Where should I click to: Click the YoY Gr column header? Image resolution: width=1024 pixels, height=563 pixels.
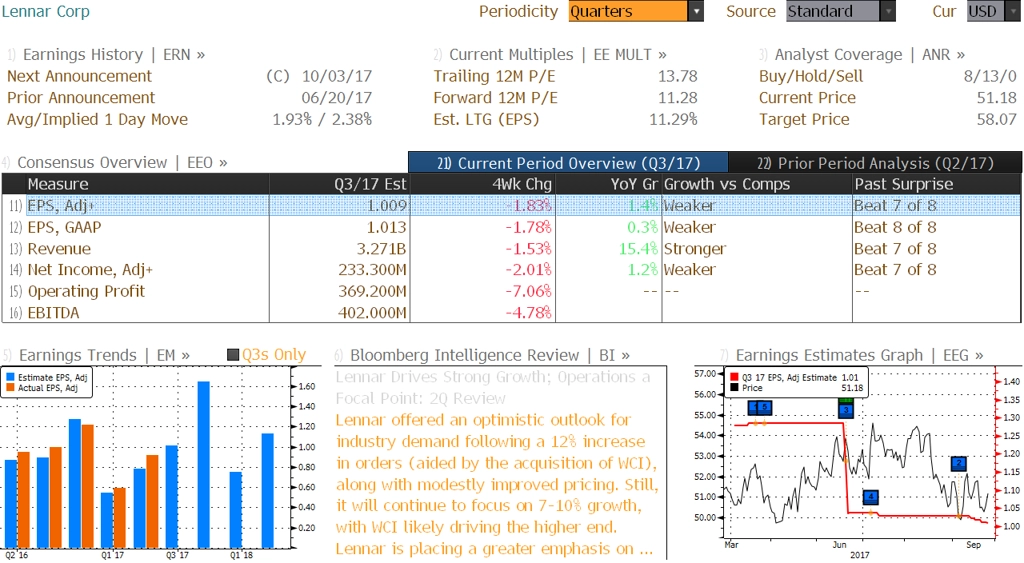pyautogui.click(x=608, y=184)
